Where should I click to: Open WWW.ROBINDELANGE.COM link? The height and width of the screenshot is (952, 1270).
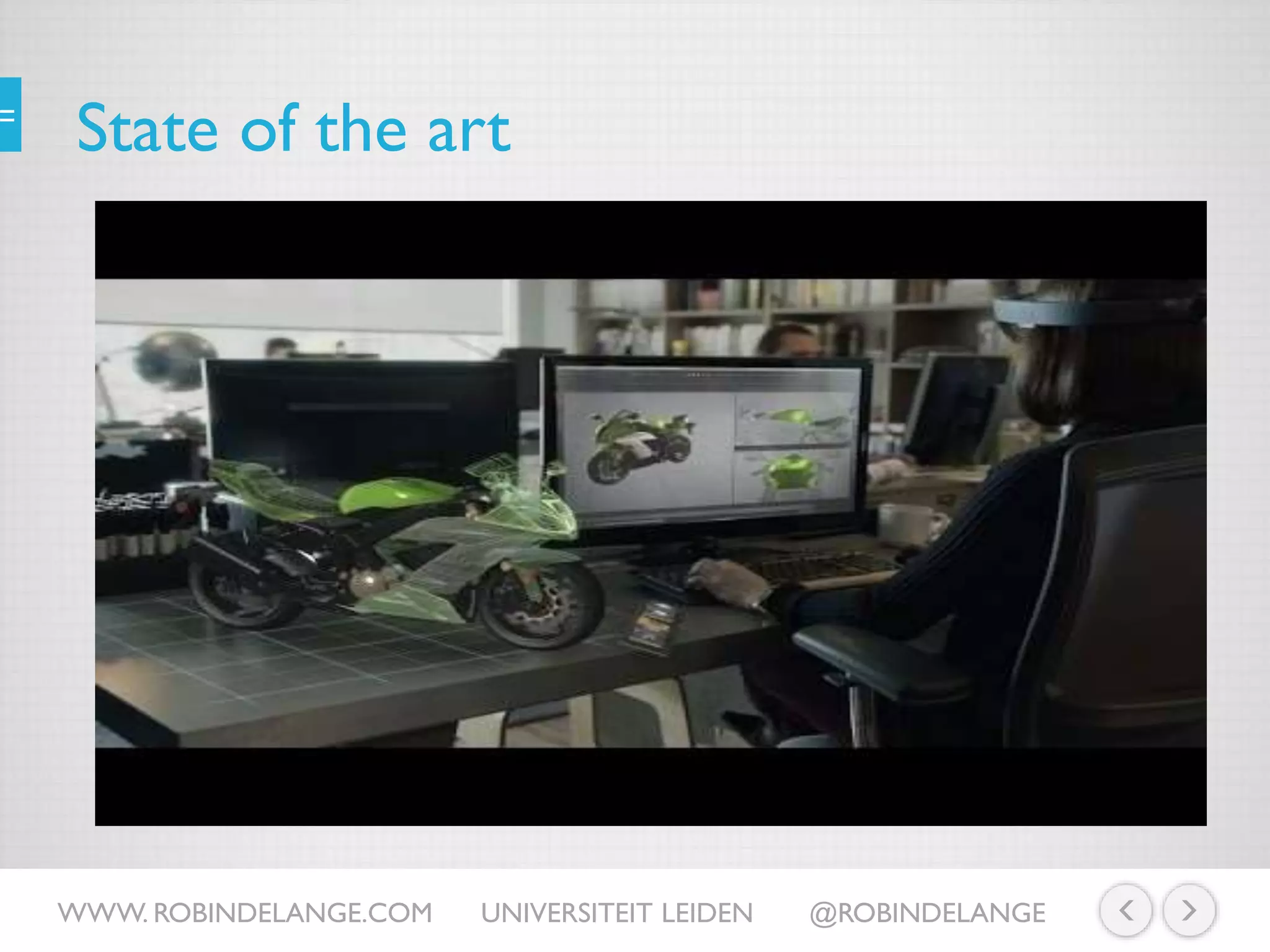[245, 913]
